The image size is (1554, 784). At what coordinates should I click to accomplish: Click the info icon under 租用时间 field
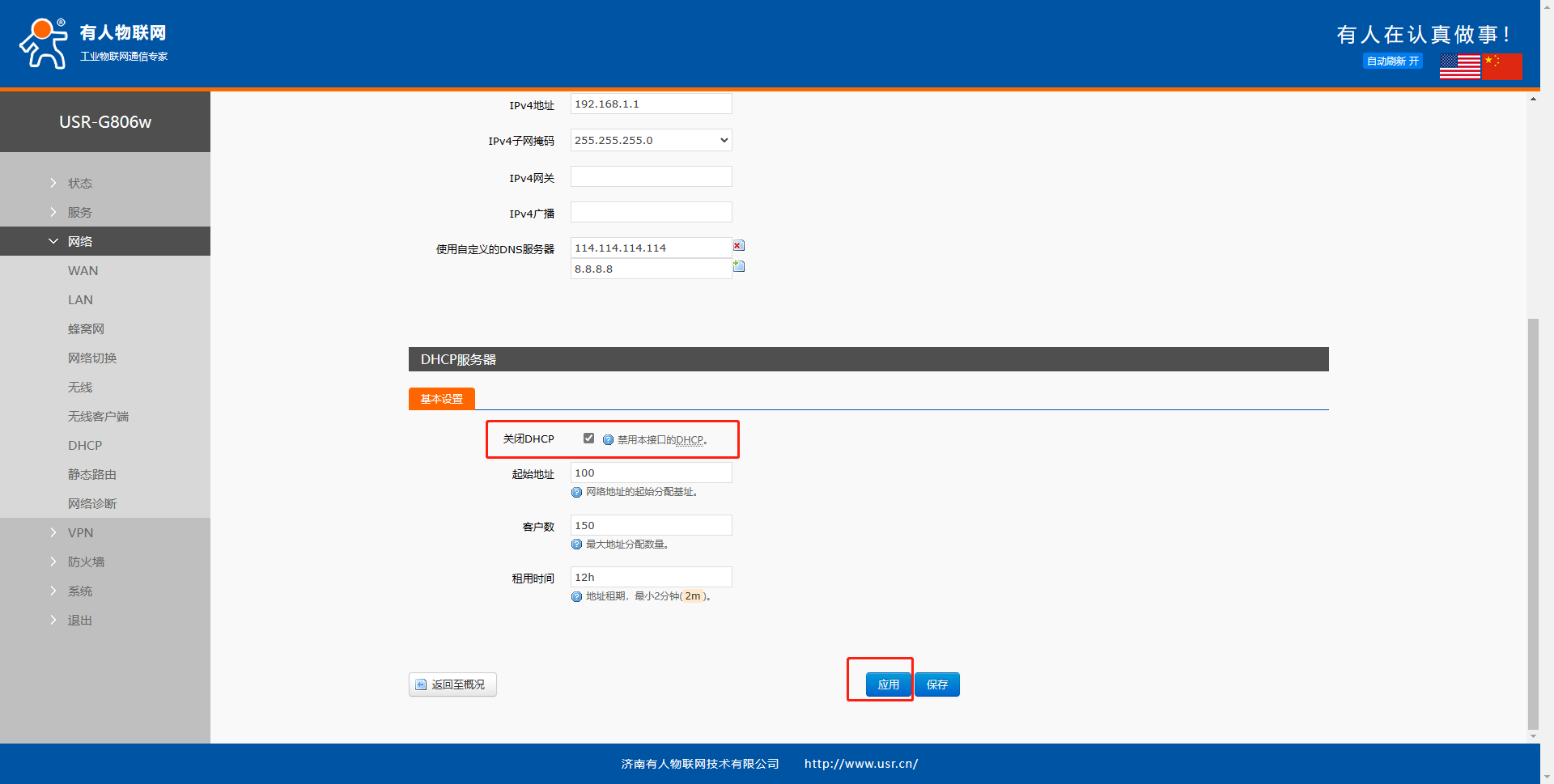click(x=576, y=596)
